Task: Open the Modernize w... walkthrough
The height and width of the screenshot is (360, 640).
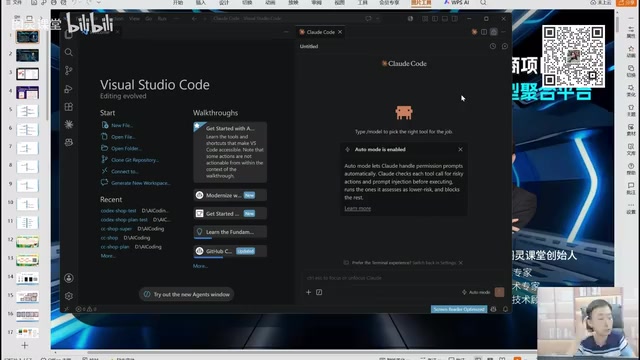Action: point(230,195)
